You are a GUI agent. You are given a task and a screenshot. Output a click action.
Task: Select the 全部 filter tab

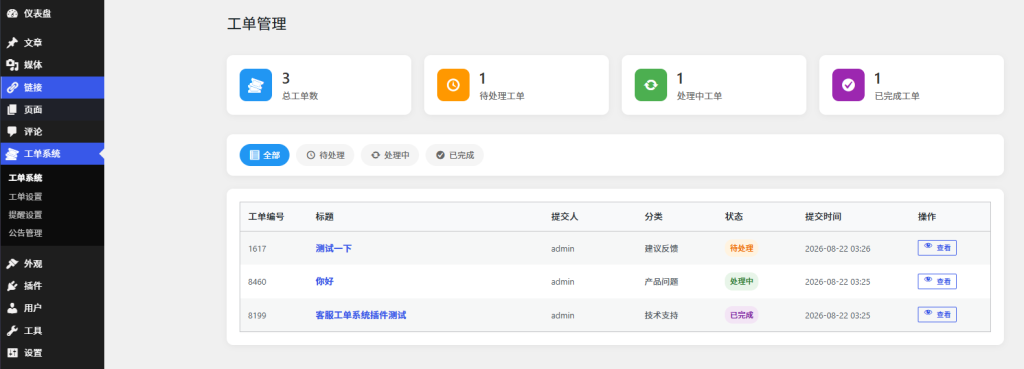click(264, 155)
